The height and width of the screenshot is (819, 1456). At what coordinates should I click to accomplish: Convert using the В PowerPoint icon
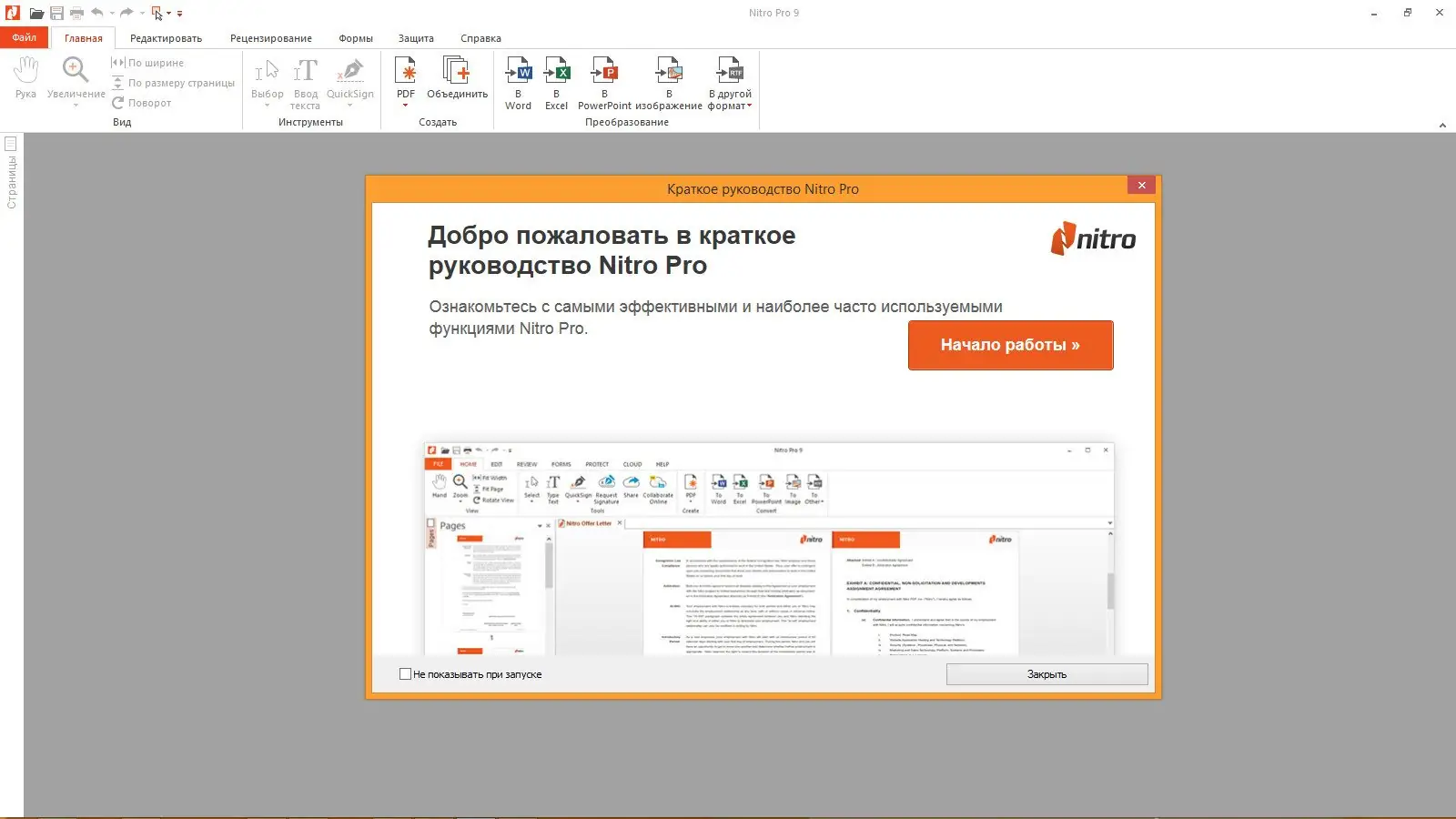[604, 71]
